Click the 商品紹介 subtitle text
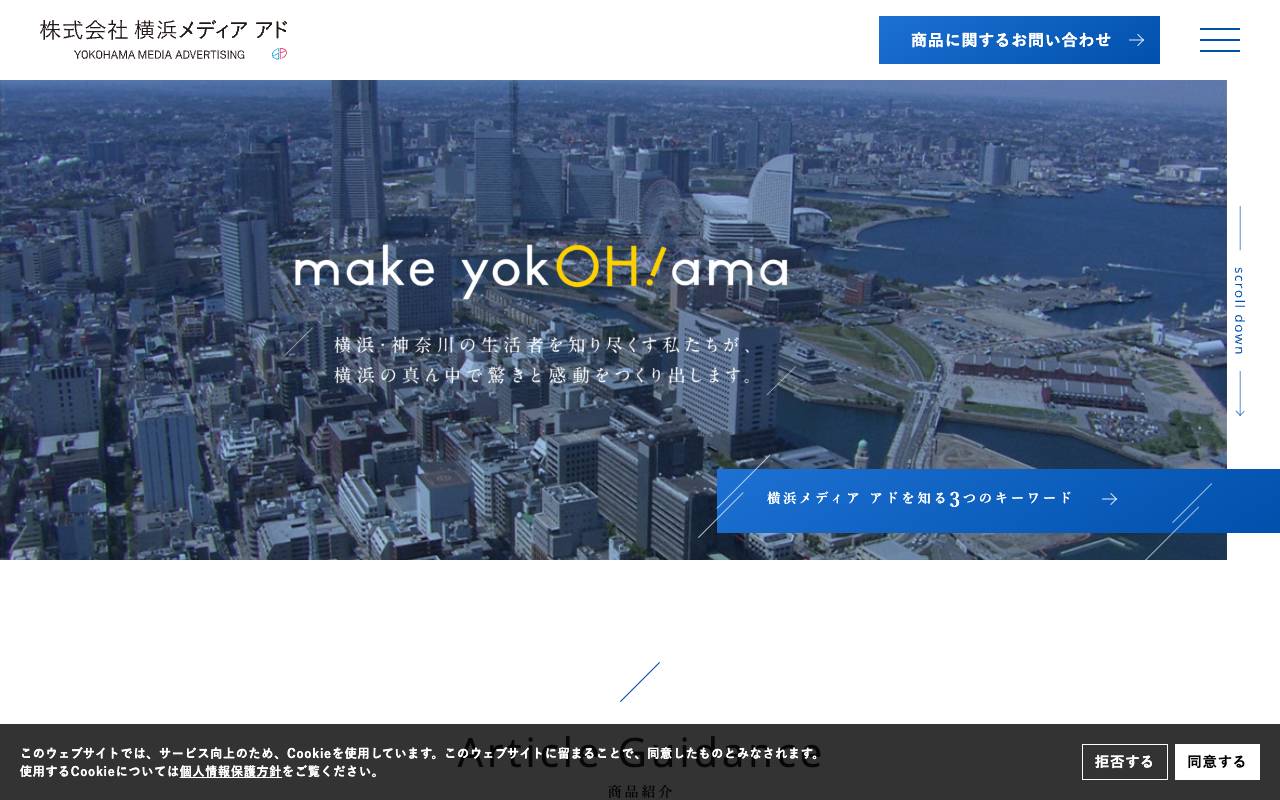The image size is (1280, 800). [640, 791]
